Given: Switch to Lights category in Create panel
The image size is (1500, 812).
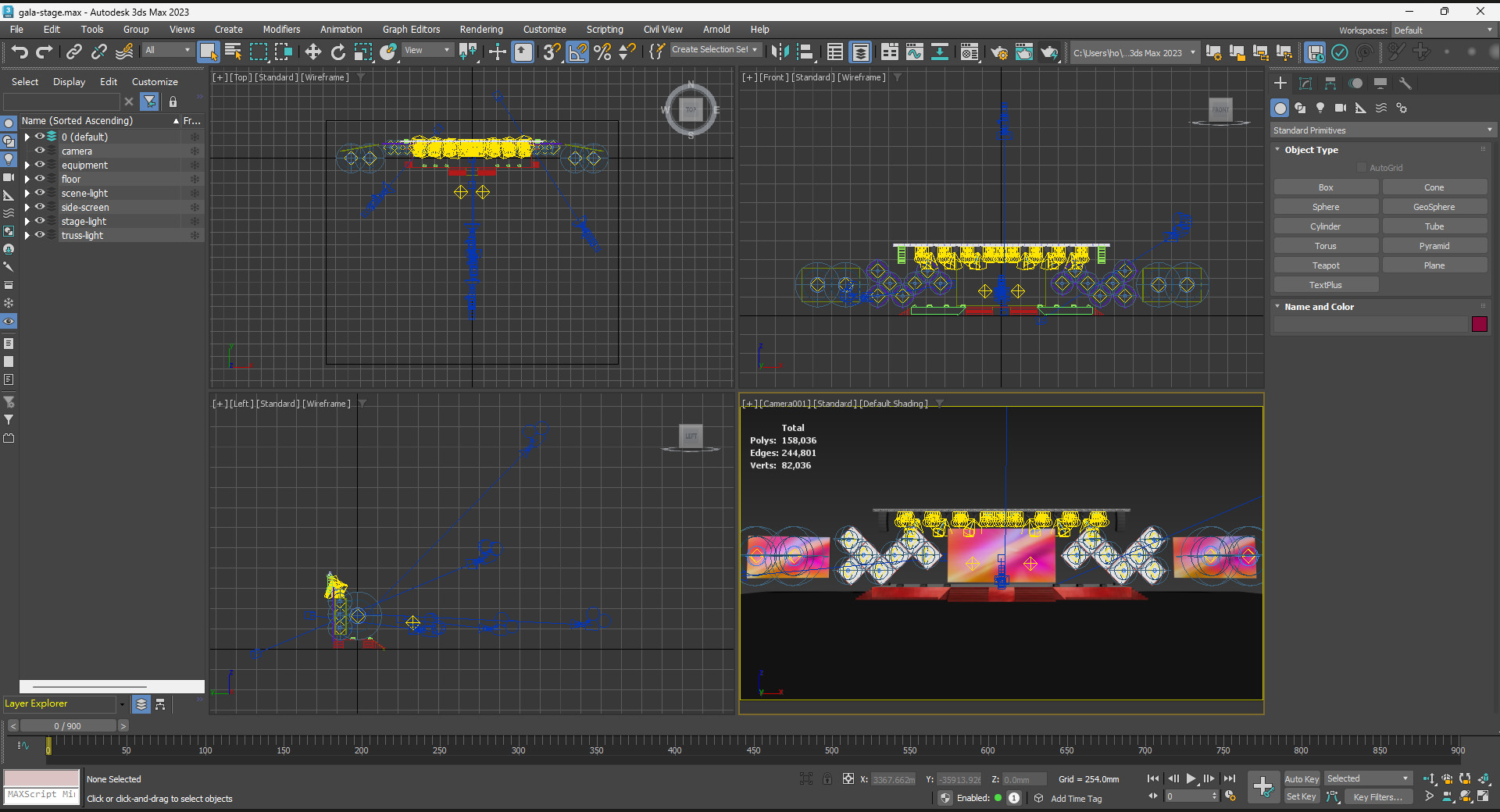Looking at the screenshot, I should 1320,108.
